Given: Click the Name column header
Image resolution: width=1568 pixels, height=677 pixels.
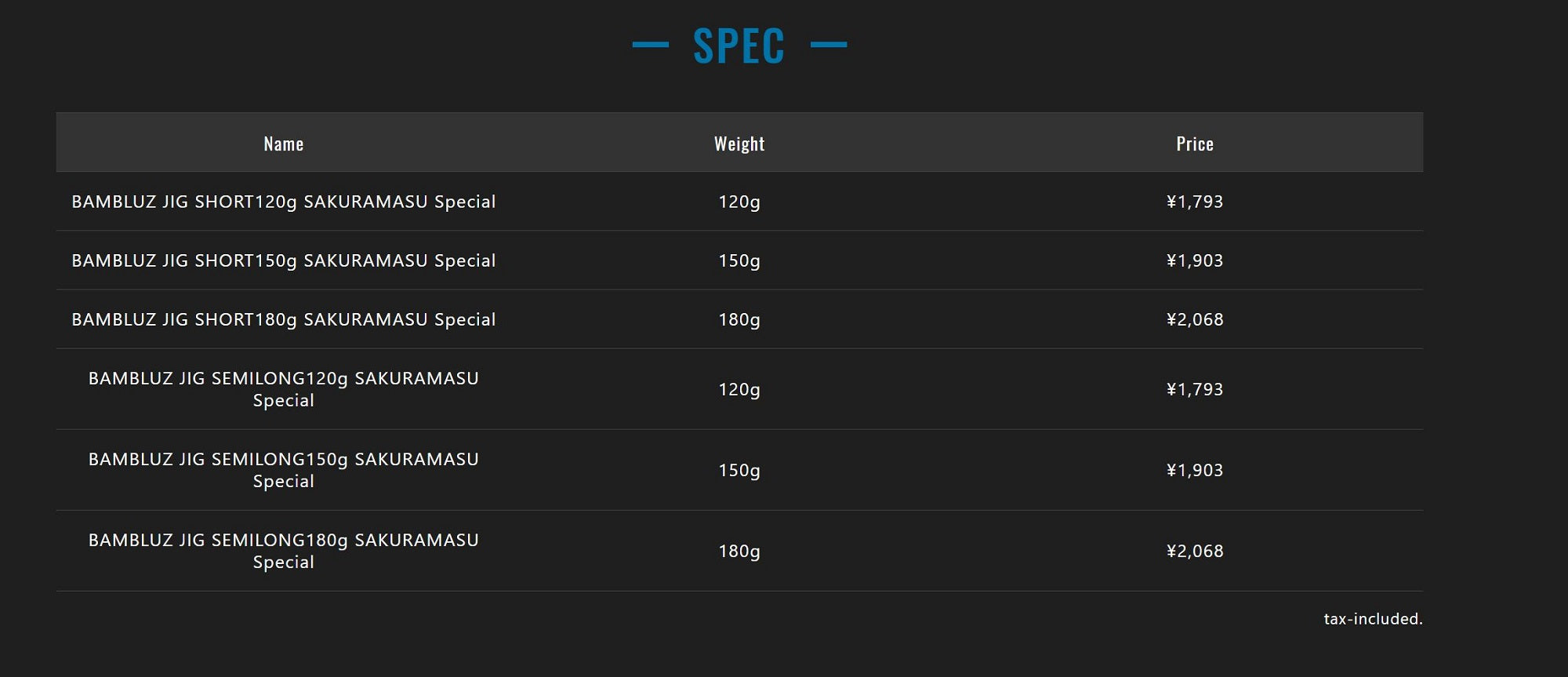Looking at the screenshot, I should point(283,144).
